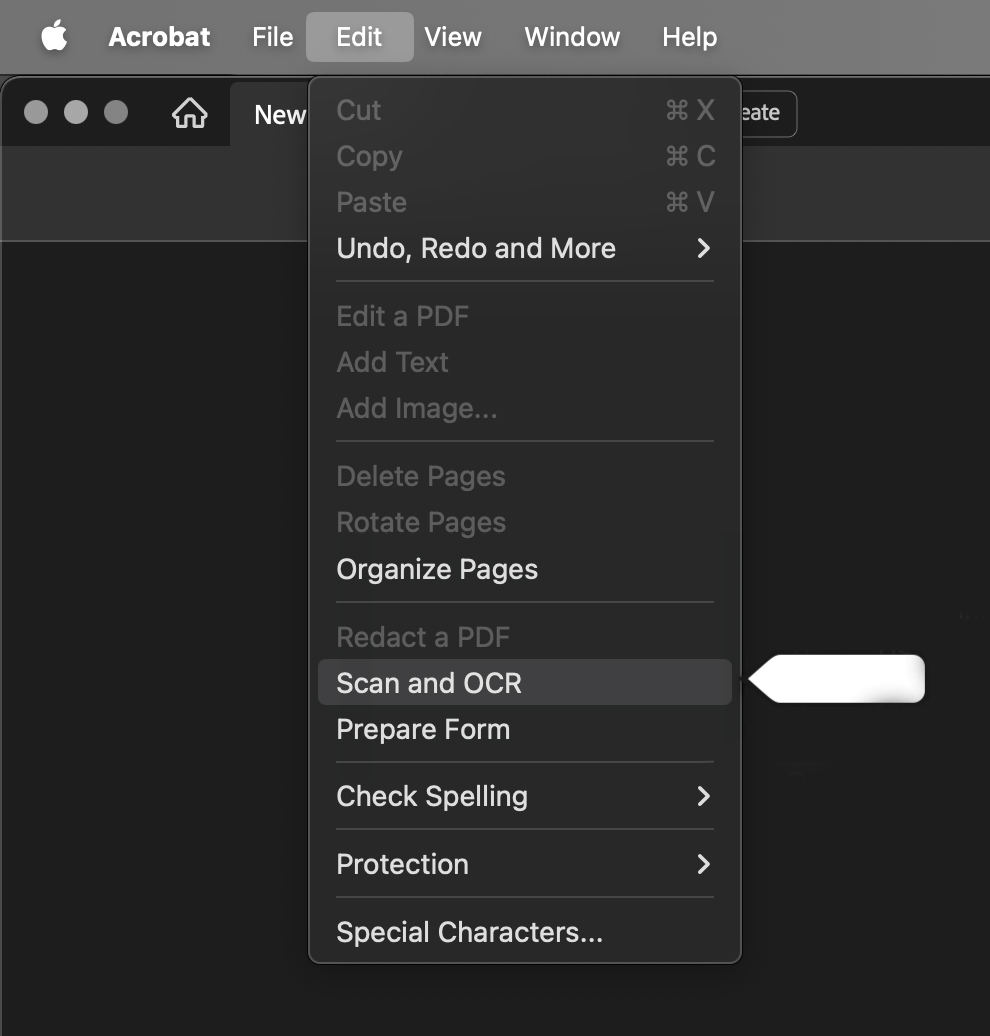Screen dimensions: 990x1036
Task: Choose Paste from Edit menu
Action: [525, 202]
